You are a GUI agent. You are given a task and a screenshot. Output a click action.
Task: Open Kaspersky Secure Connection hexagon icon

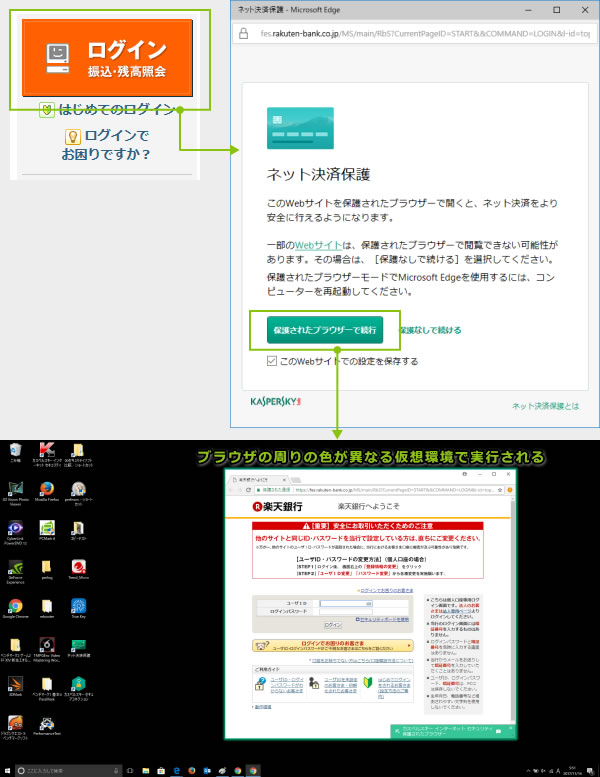(78, 688)
